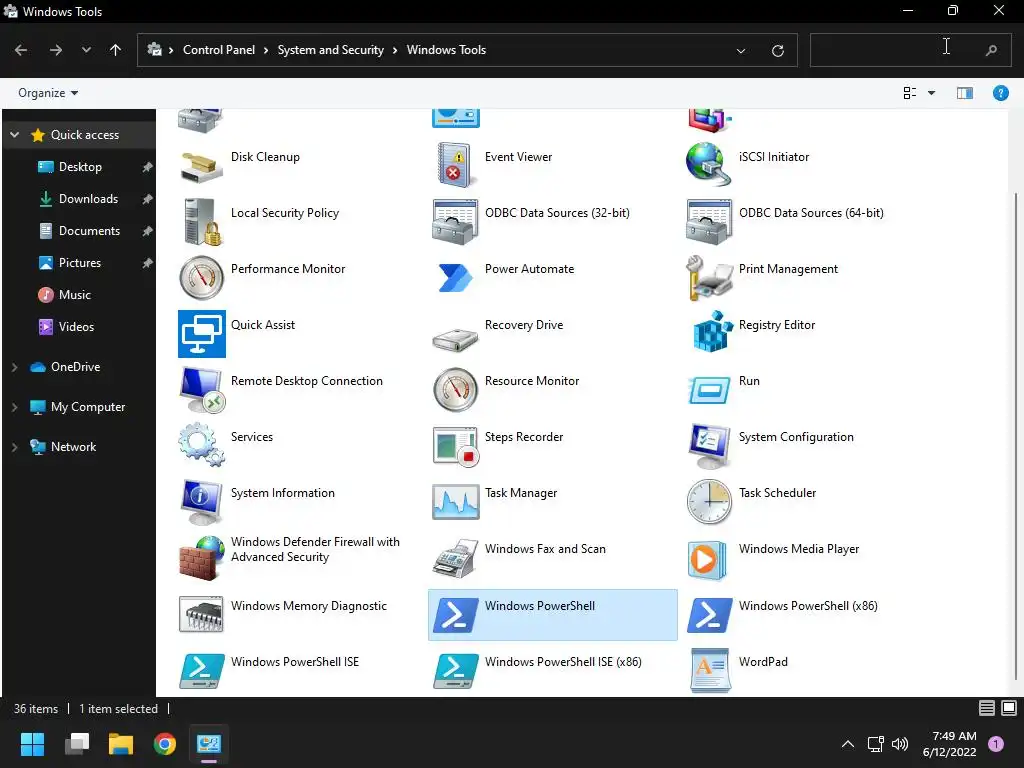1024x768 pixels.
Task: Select Remote Desktop Connection icon
Action: (201, 390)
